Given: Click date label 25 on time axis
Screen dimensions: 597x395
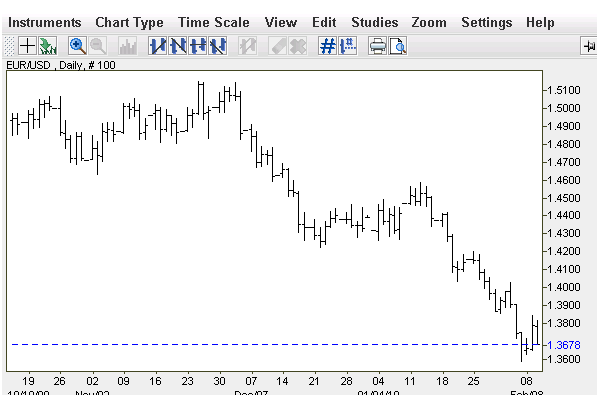Looking at the screenshot, I should pyautogui.click(x=473, y=381).
